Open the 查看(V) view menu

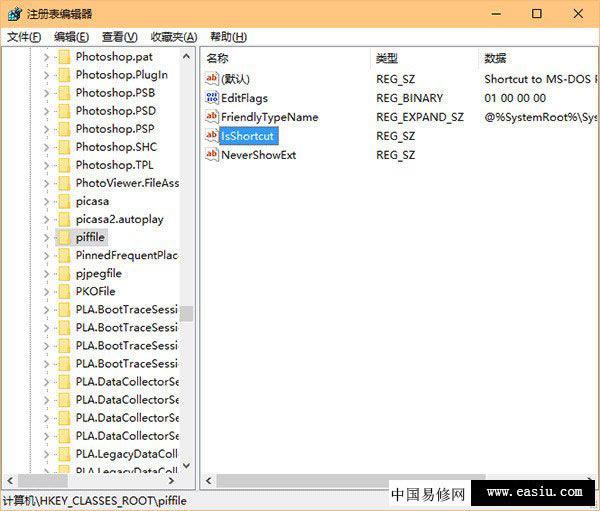tap(120, 37)
